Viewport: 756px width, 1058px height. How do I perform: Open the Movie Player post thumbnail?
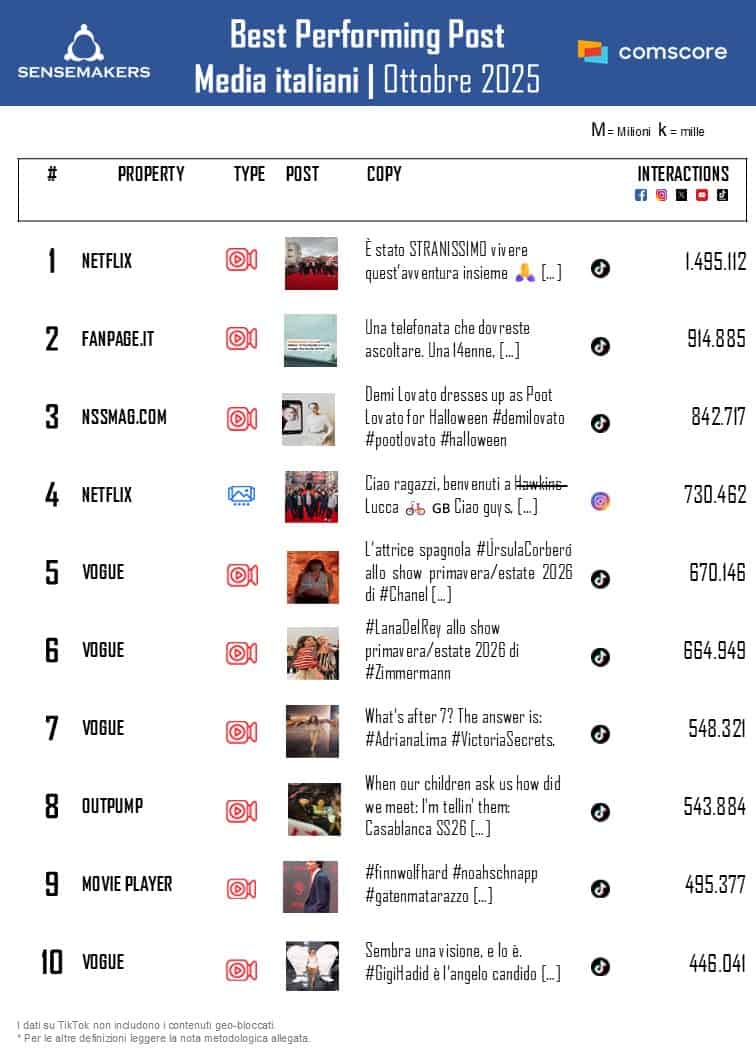point(310,886)
